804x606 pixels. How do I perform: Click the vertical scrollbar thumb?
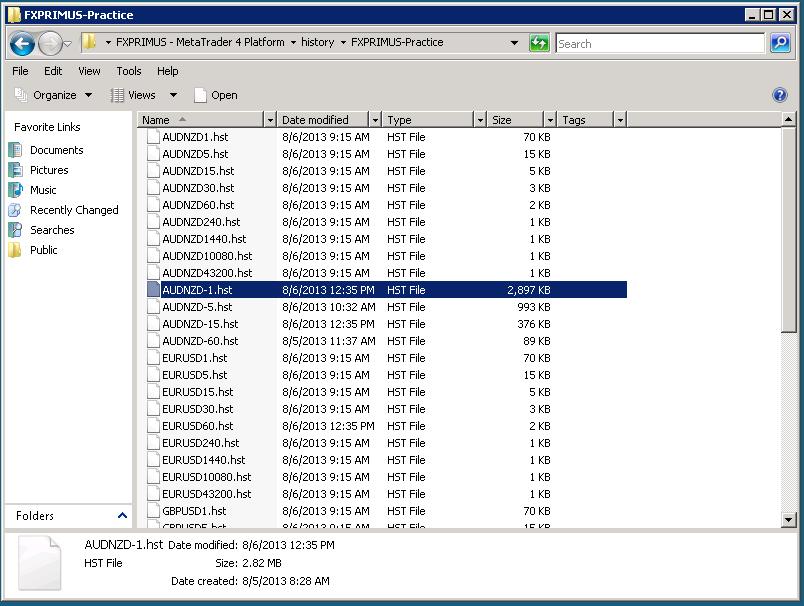tap(788, 230)
